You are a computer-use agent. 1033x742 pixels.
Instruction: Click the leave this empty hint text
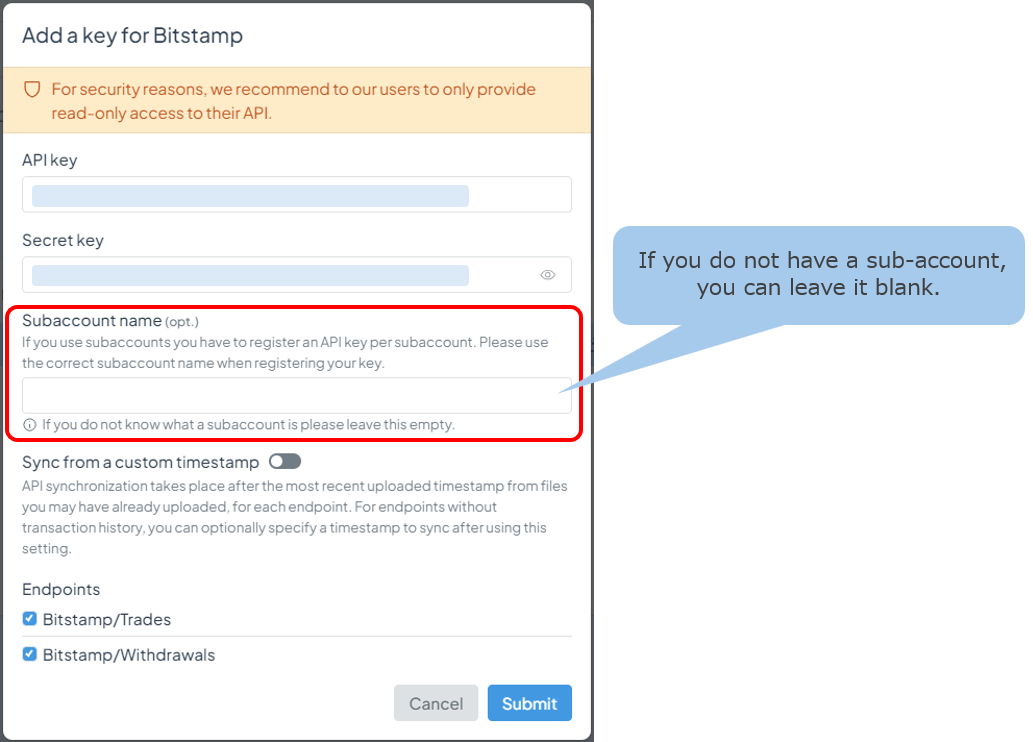[248, 424]
